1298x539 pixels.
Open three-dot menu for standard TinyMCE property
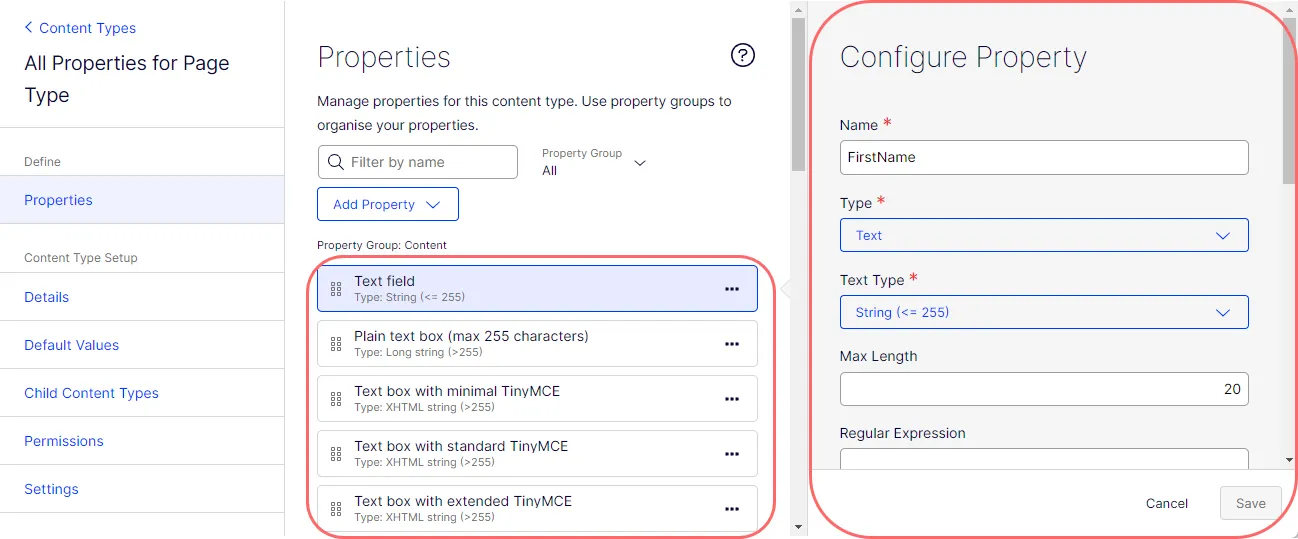(x=732, y=454)
